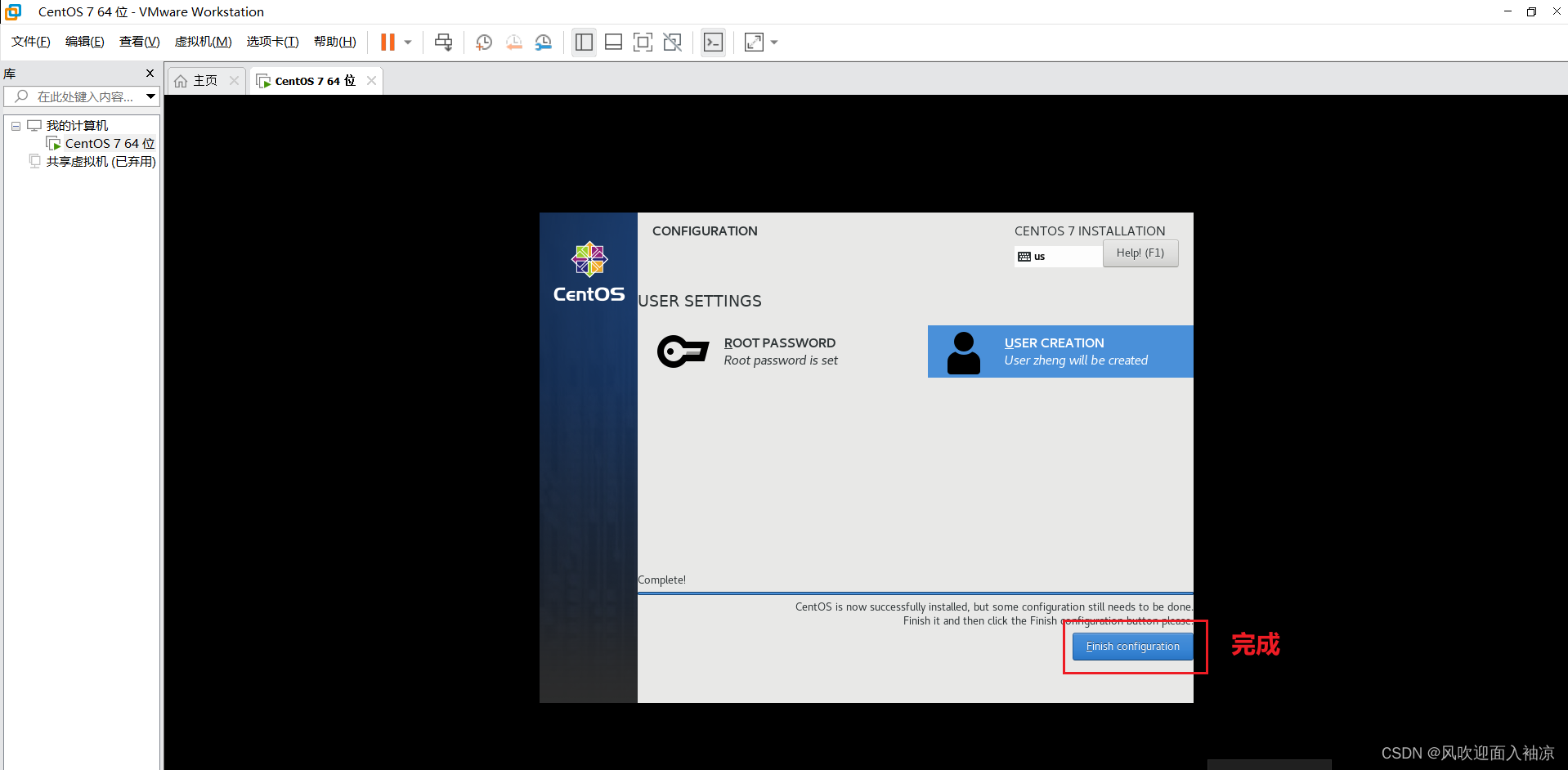The image size is (1568, 770).
Task: Click the stretch guest display icon
Action: [755, 43]
